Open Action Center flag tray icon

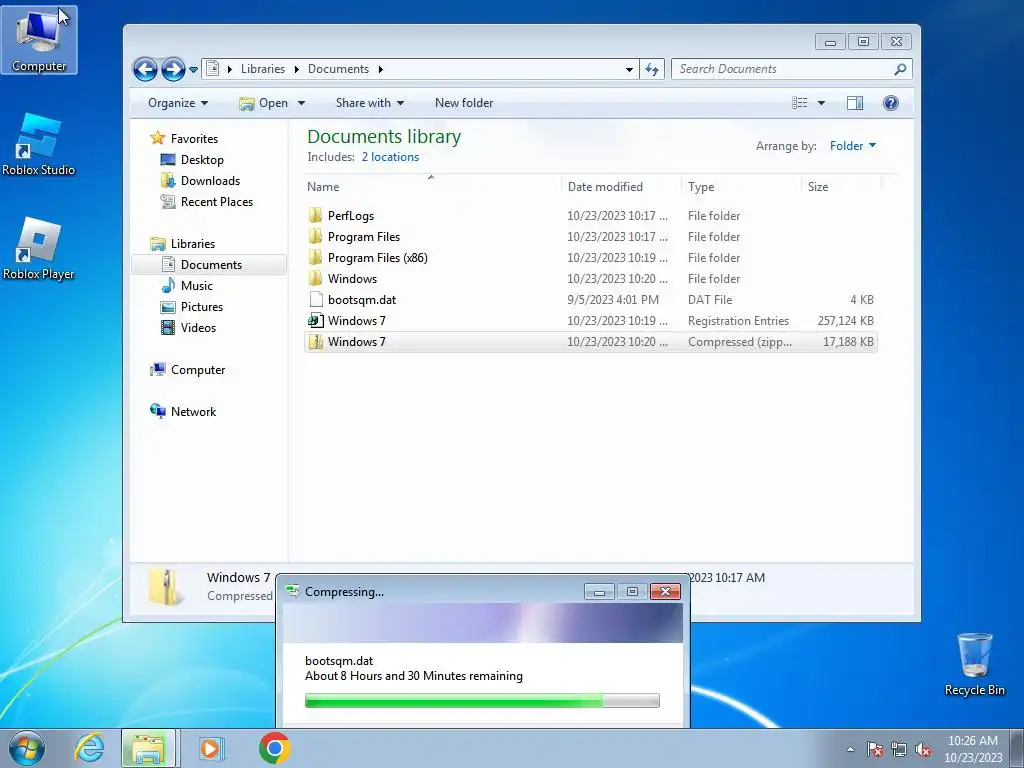coord(874,749)
